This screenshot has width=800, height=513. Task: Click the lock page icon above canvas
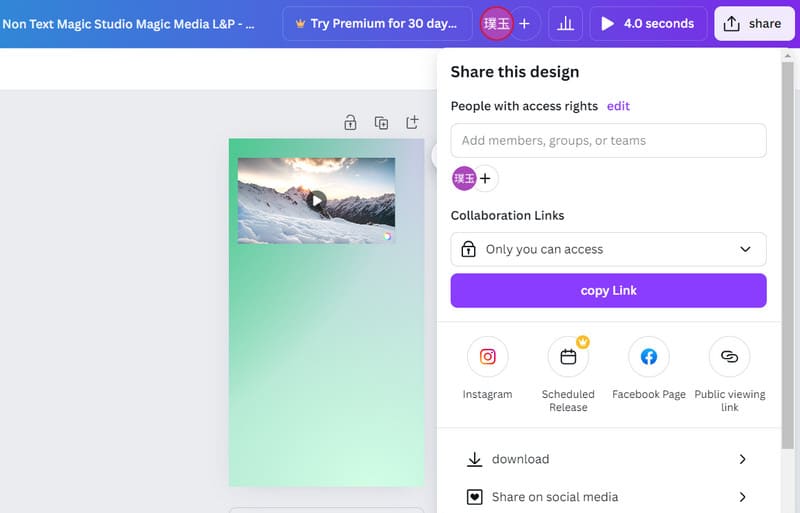[x=350, y=123]
